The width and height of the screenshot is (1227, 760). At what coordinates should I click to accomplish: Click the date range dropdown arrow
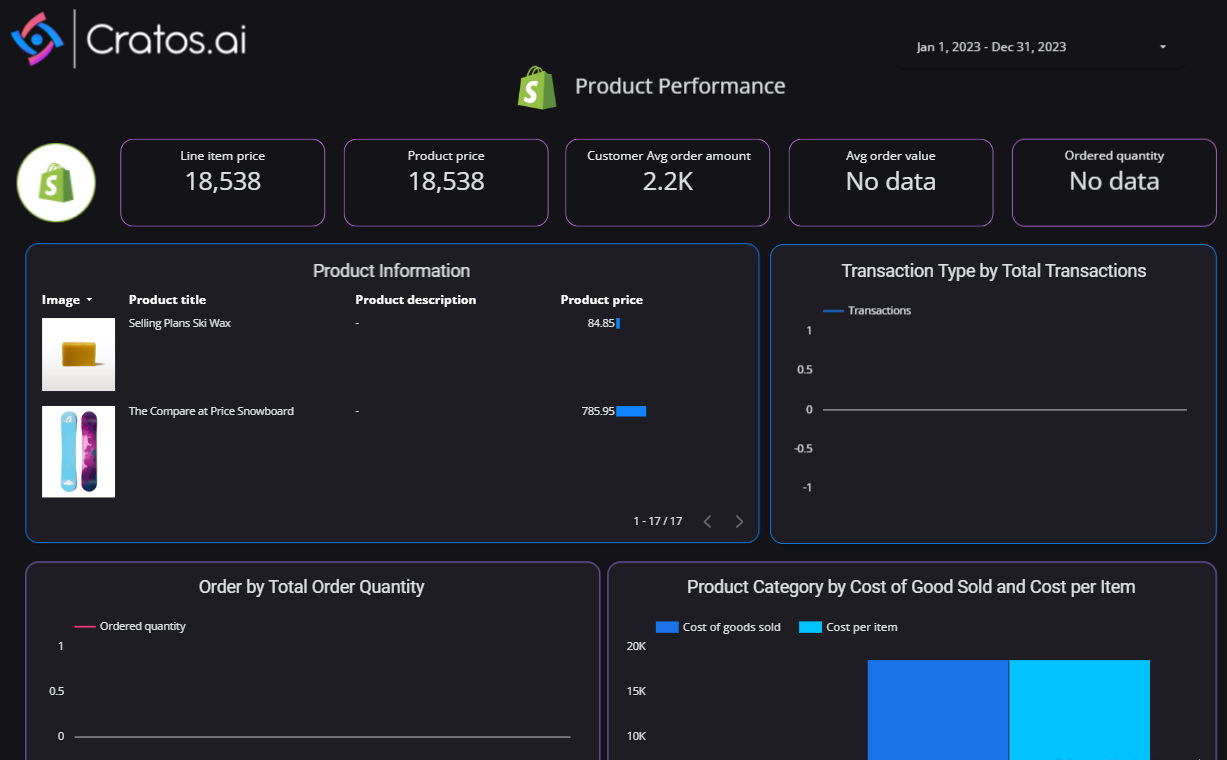coord(1162,47)
